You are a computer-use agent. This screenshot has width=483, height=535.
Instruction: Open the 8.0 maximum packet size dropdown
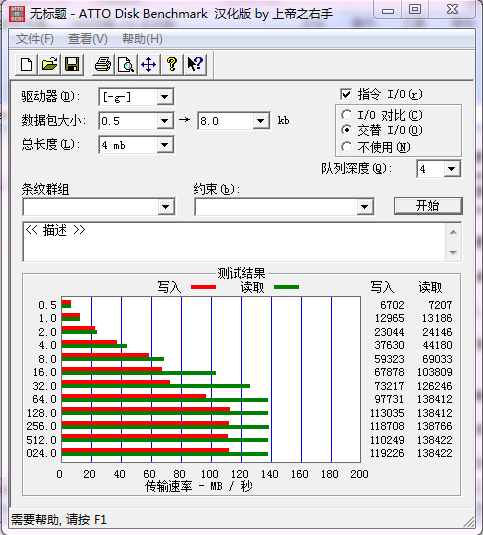[261, 121]
